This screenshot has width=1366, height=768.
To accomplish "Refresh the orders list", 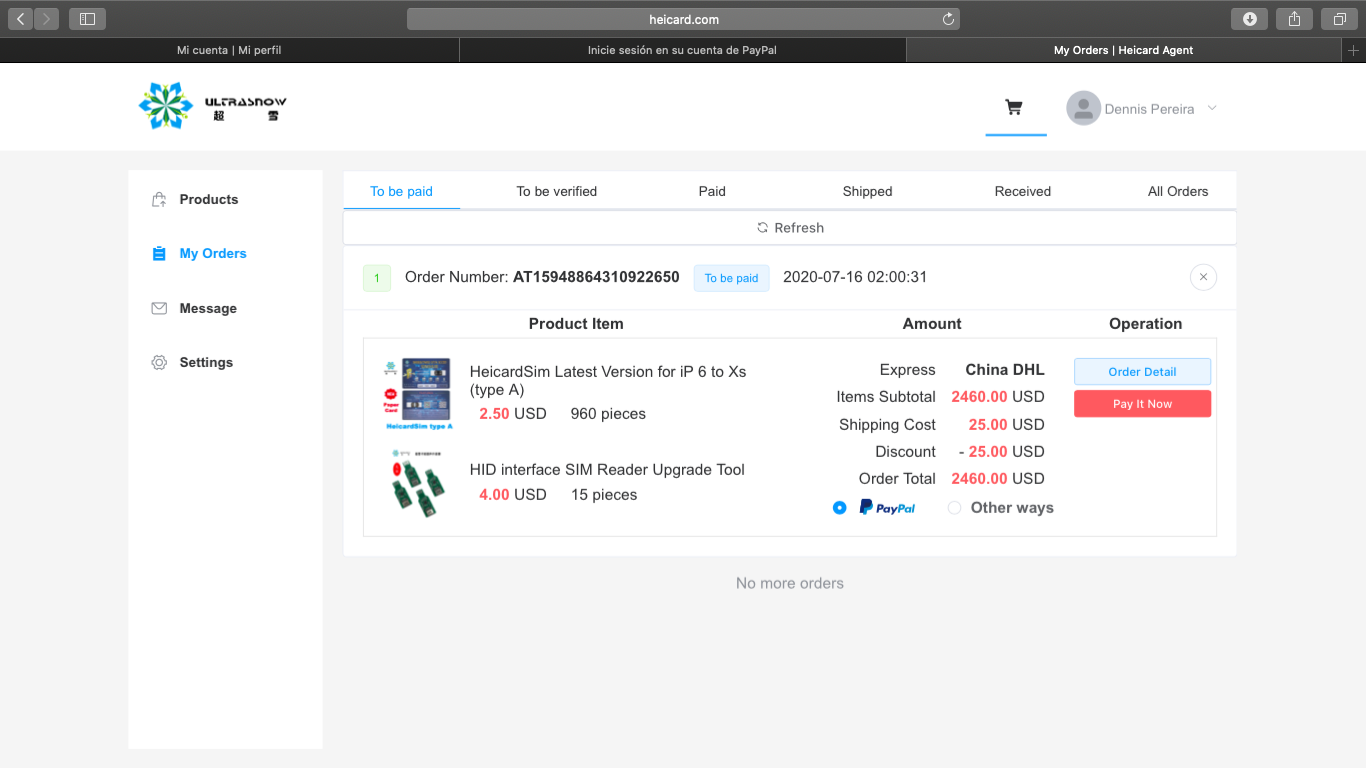I will [x=789, y=228].
